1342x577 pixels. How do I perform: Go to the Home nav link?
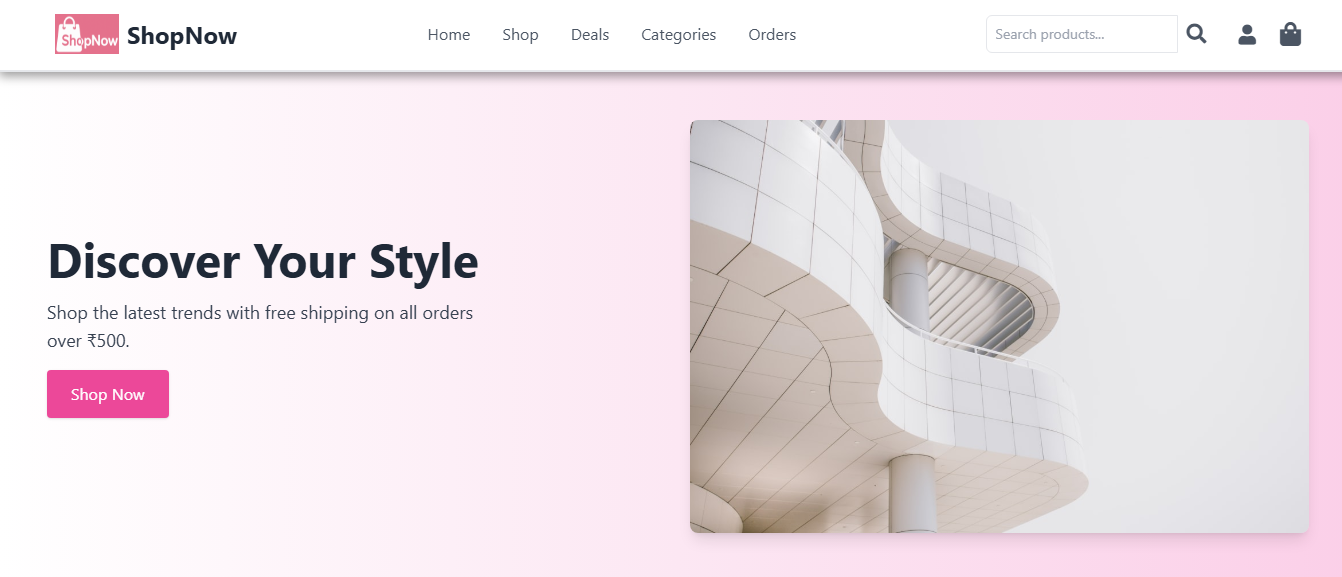pos(448,35)
